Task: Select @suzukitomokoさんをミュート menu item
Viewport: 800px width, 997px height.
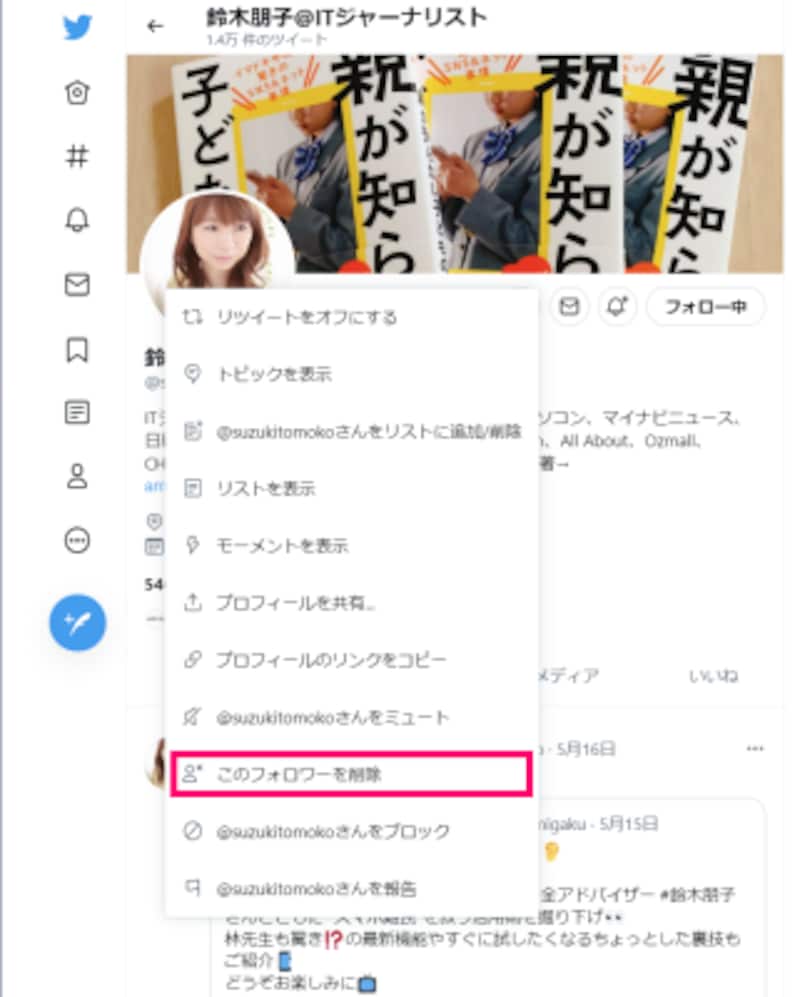Action: [351, 717]
